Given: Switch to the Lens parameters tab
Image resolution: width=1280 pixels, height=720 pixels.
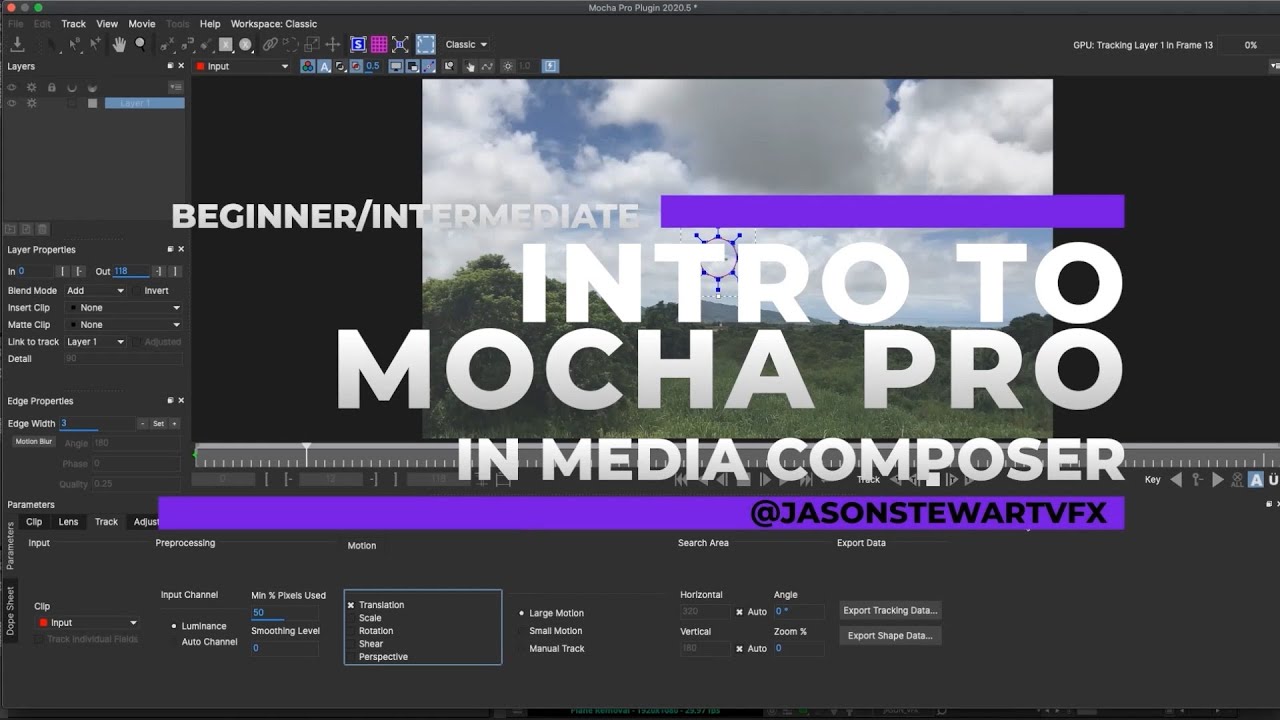Looking at the screenshot, I should pyautogui.click(x=68, y=522).
